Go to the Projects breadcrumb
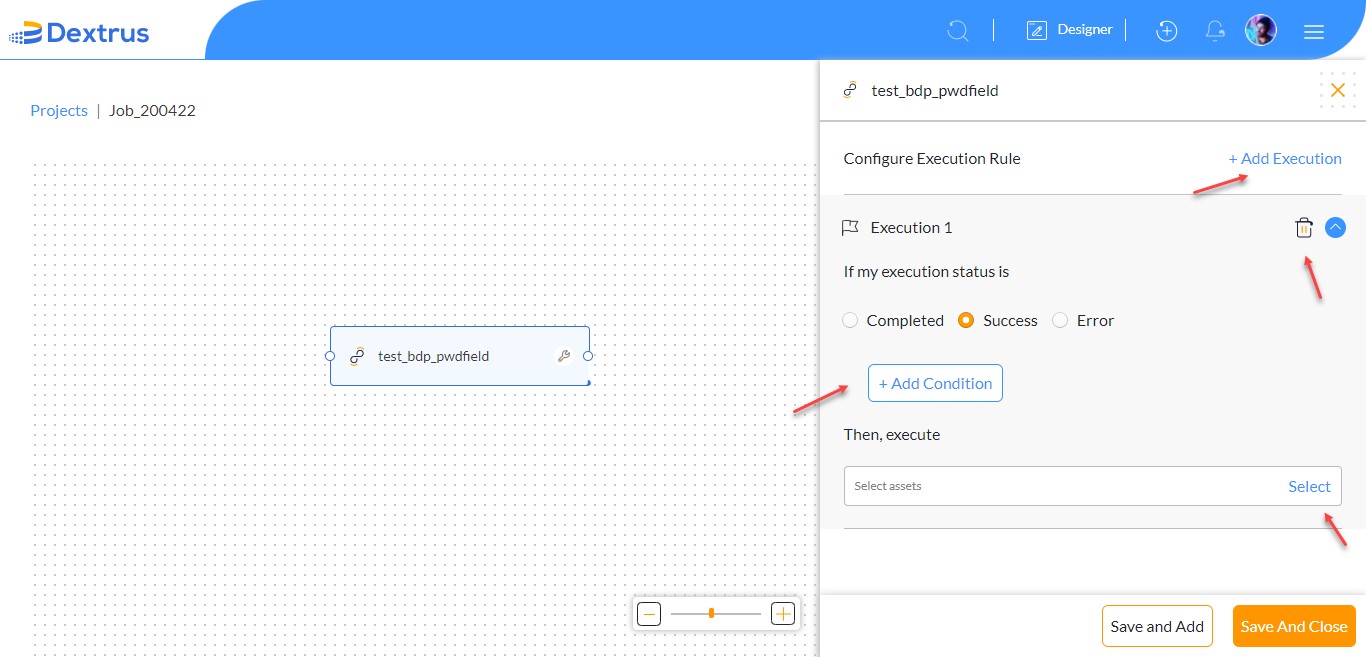 tap(59, 110)
